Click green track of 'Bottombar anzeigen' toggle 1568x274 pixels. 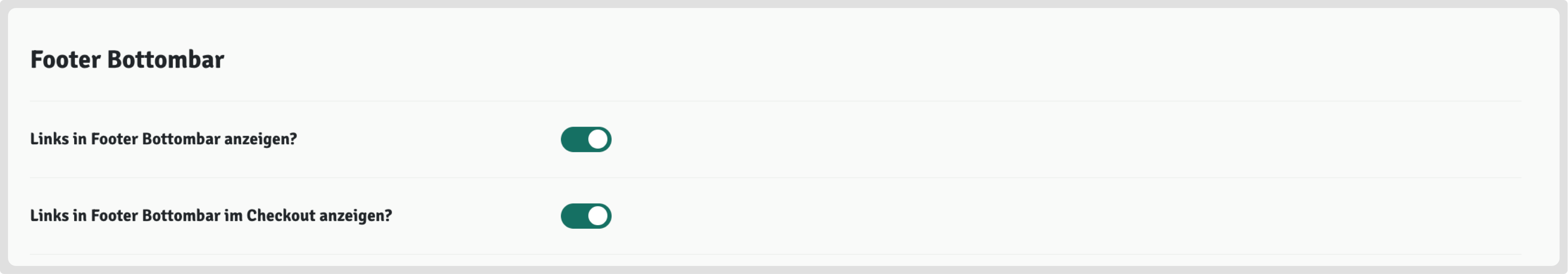(x=573, y=139)
